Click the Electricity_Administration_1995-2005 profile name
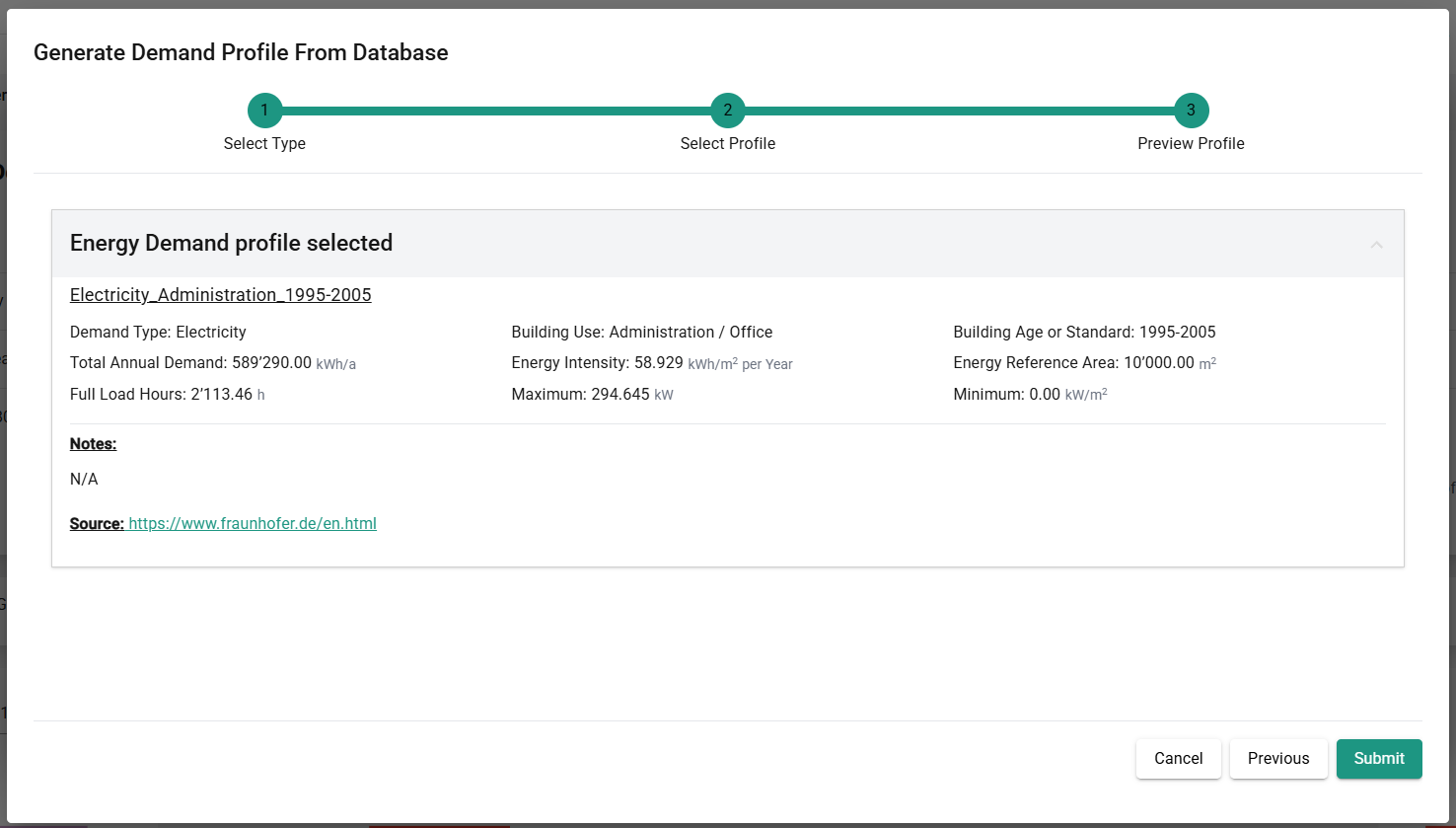This screenshot has width=1456, height=828. pos(221,295)
